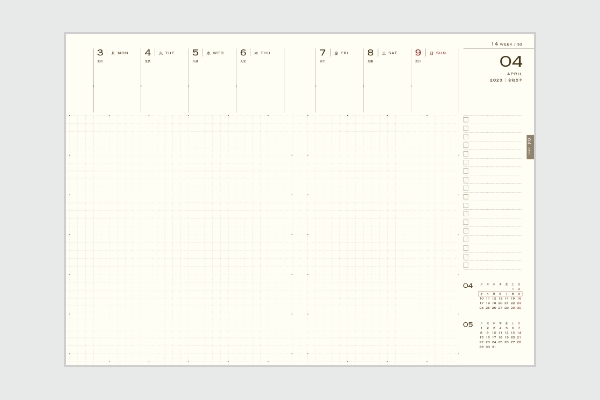The width and height of the screenshot is (600, 400).
Task: Open the April mini calendar
Action: (x=500, y=296)
